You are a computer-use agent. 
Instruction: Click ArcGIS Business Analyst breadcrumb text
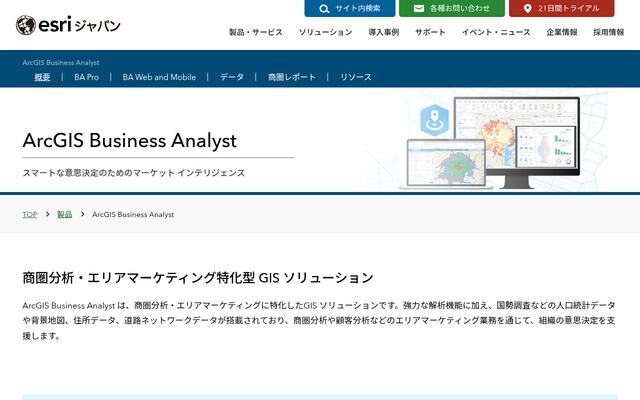[x=133, y=214]
